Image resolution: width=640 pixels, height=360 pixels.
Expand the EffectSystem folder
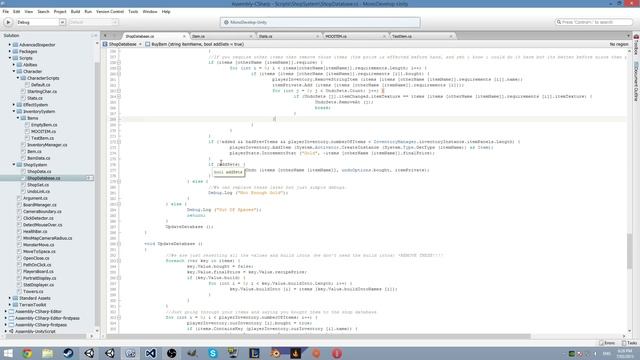tap(14, 105)
